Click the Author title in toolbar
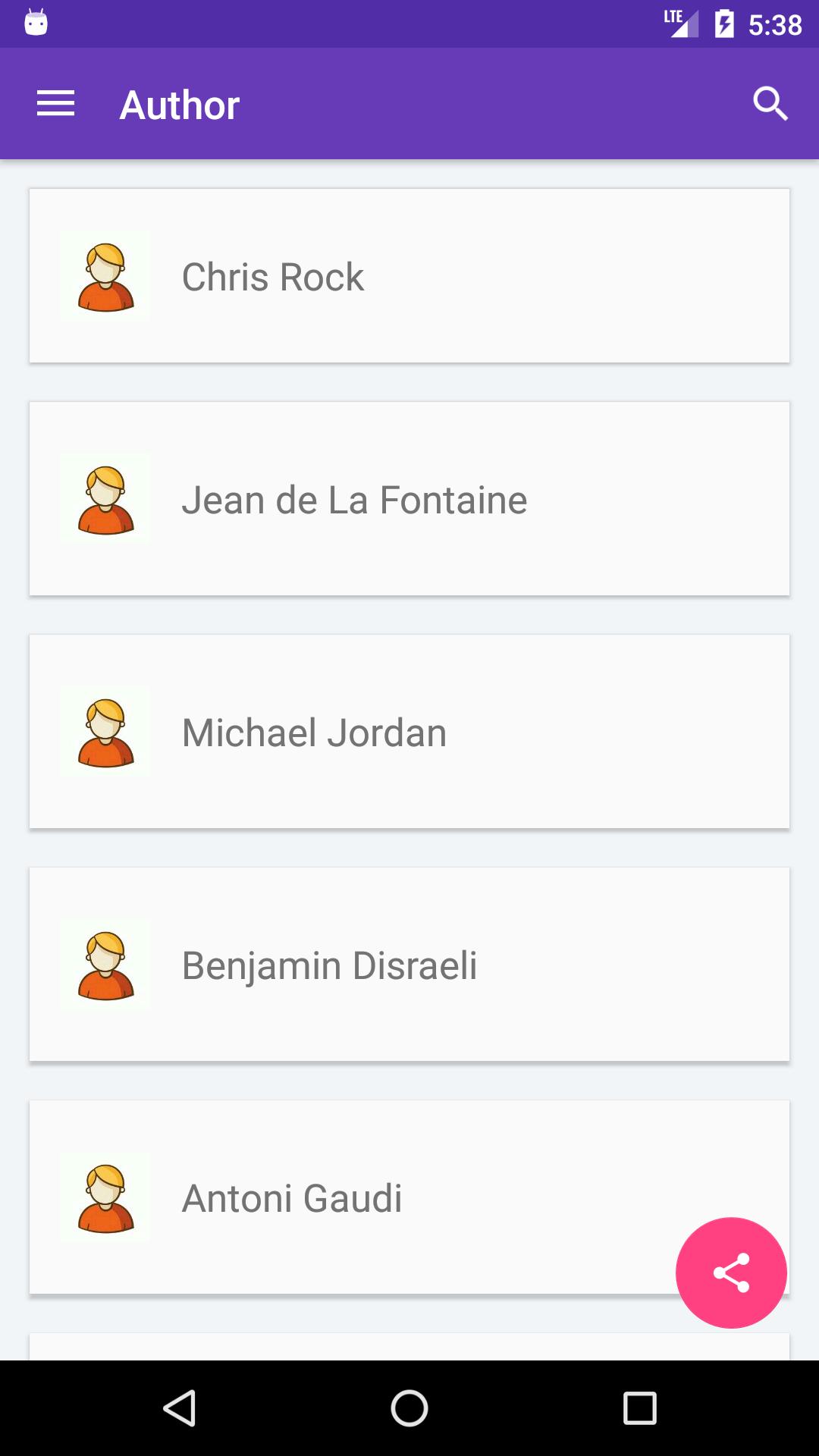 pyautogui.click(x=180, y=105)
